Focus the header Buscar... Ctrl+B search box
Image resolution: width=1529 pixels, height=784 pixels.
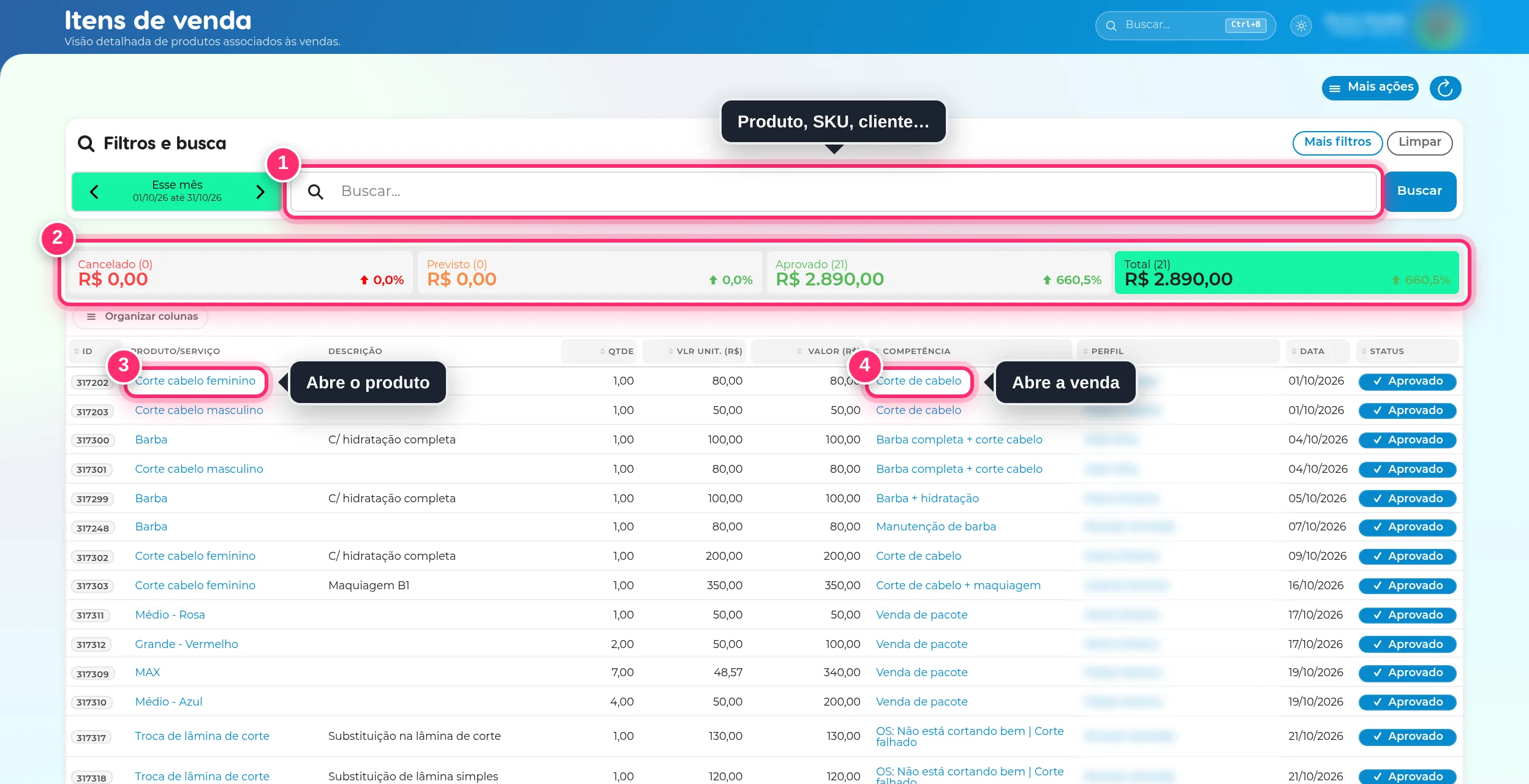(x=1185, y=25)
